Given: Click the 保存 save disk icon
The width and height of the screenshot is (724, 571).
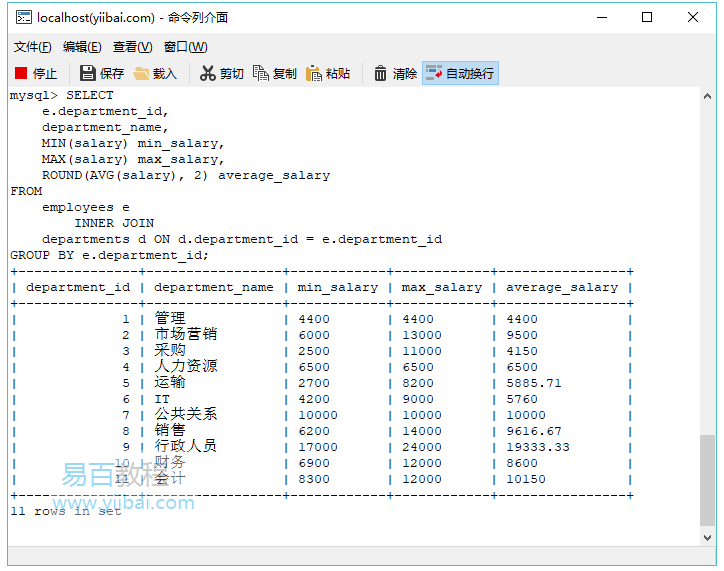Looking at the screenshot, I should coord(87,73).
